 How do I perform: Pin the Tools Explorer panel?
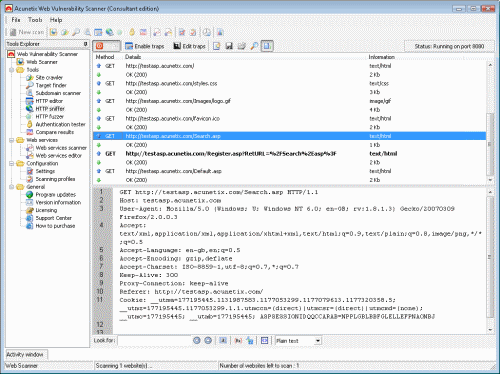(x=86, y=44)
